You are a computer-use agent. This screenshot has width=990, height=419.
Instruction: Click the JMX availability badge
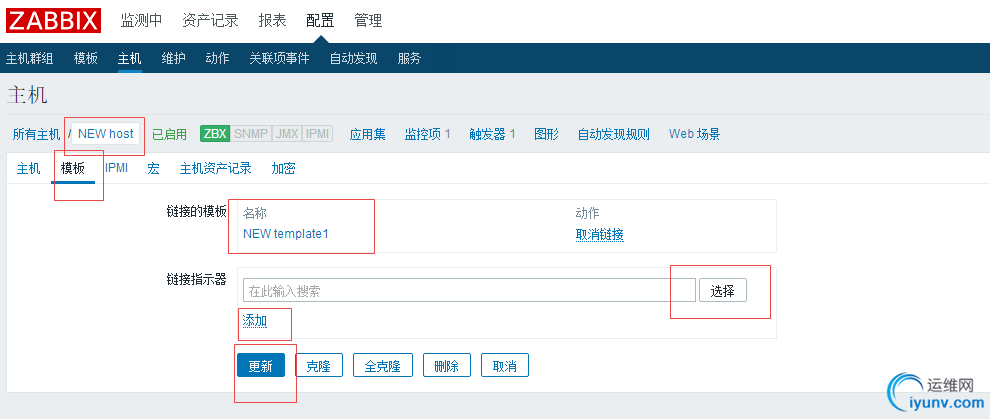(x=287, y=134)
